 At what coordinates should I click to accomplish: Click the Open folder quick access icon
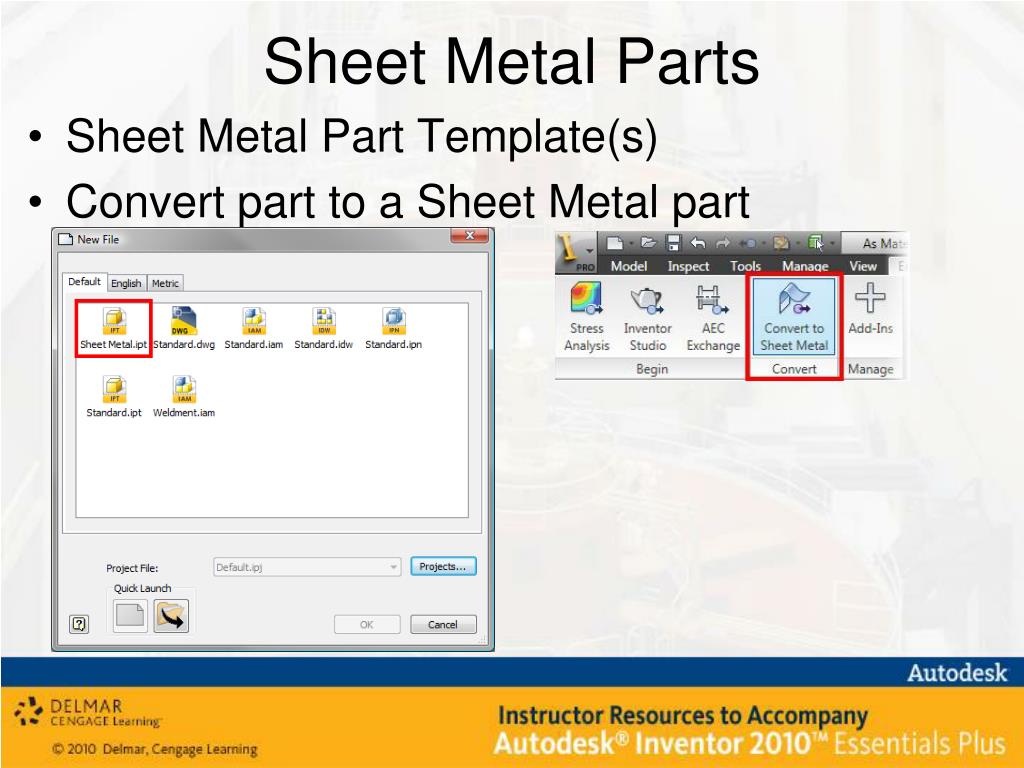click(x=648, y=244)
